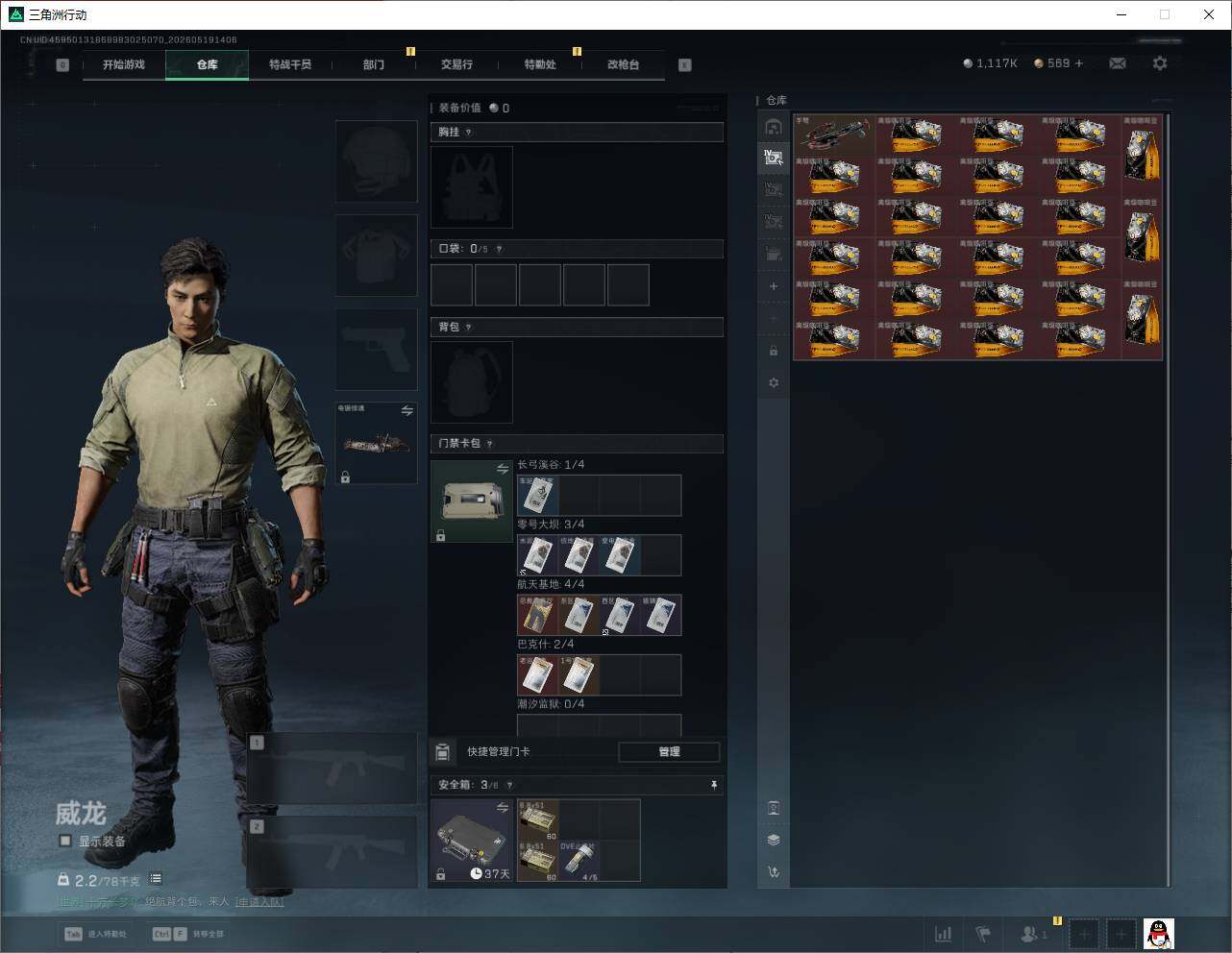1232x953 pixels.
Task: Click the warehouse vertical scrollbar
Action: (x=1169, y=500)
